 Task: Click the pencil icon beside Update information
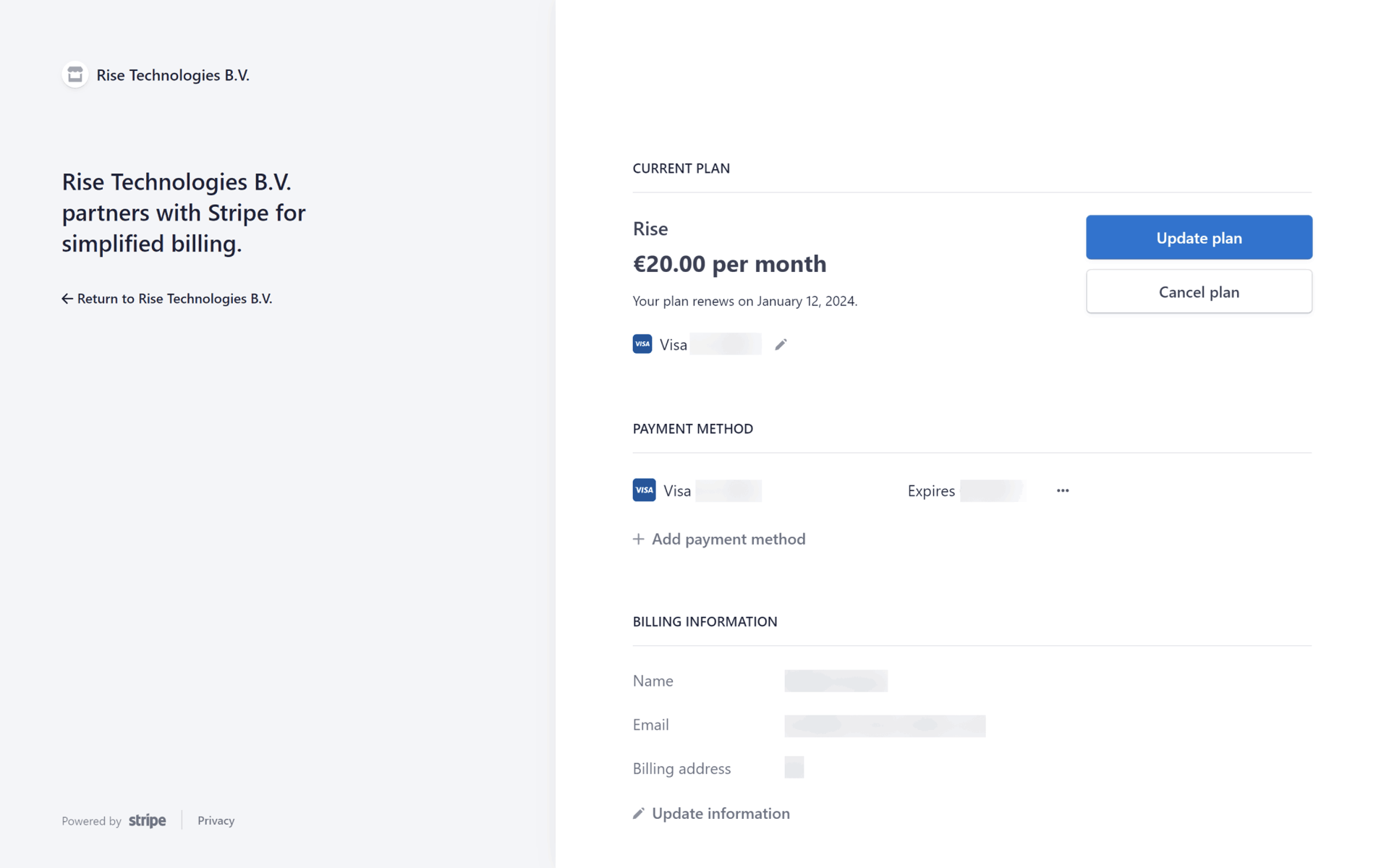(638, 814)
